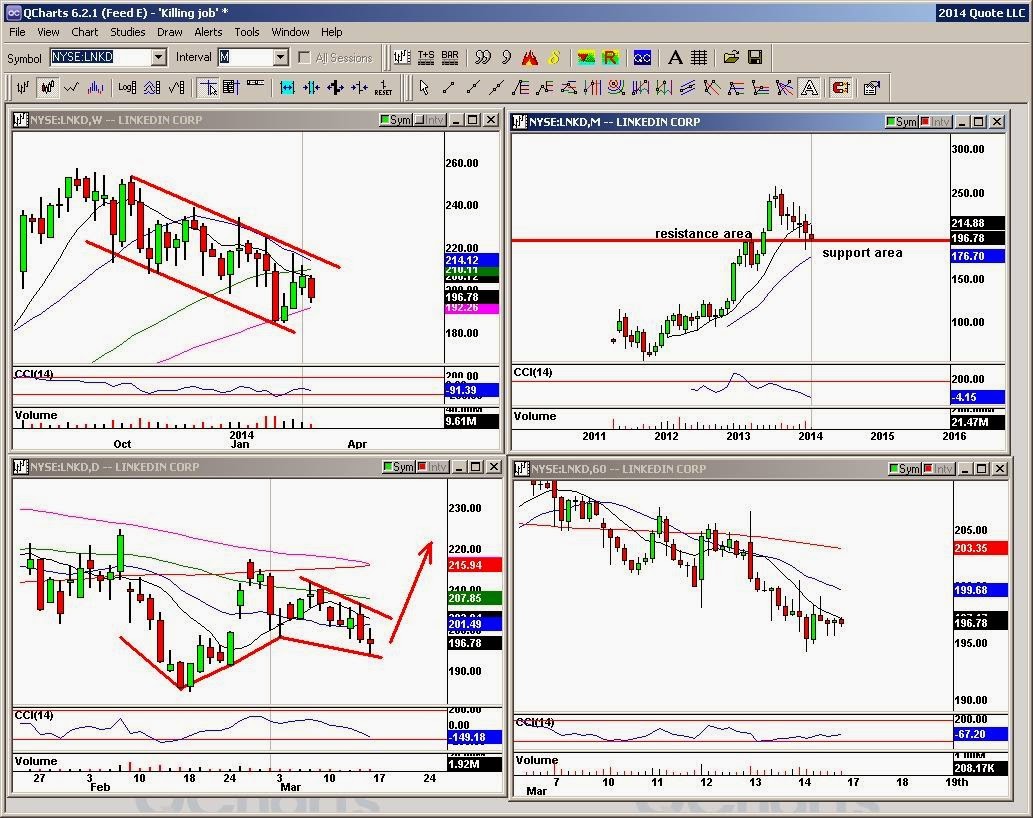Select the trend line segment tool
This screenshot has height=818, width=1033.
pyautogui.click(x=449, y=88)
